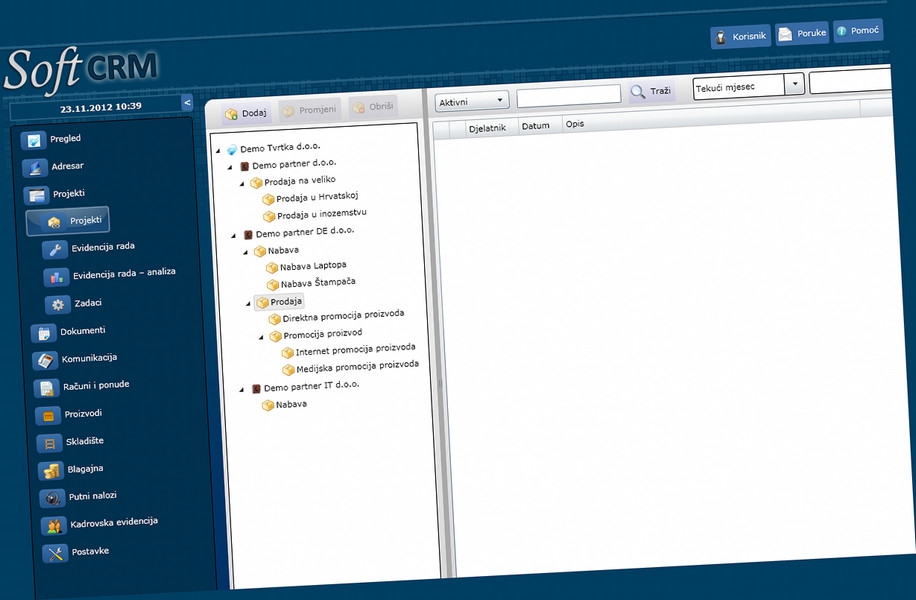916x600 pixels.
Task: Open the Pregled overview icon
Action: [33, 140]
